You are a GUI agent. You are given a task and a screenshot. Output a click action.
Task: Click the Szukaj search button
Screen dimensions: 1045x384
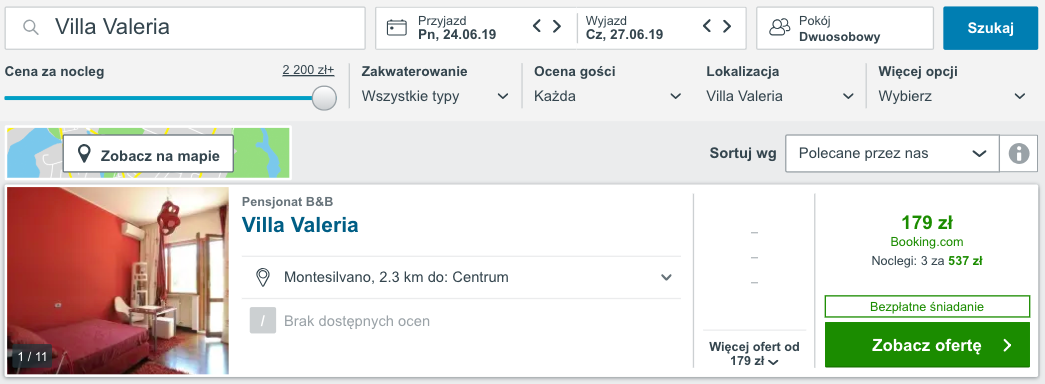pos(990,28)
